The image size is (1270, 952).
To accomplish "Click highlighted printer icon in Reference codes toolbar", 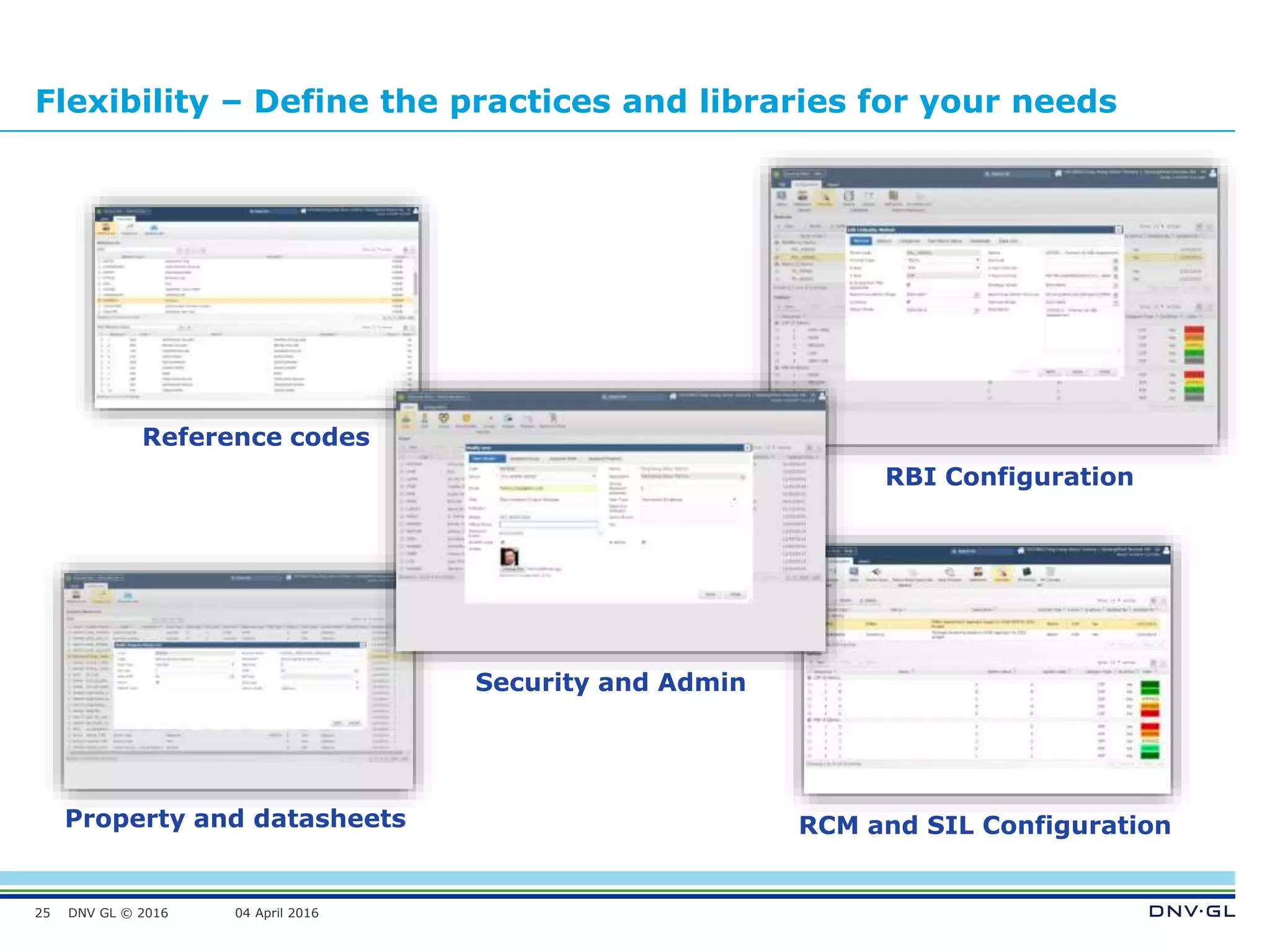I will point(106,228).
